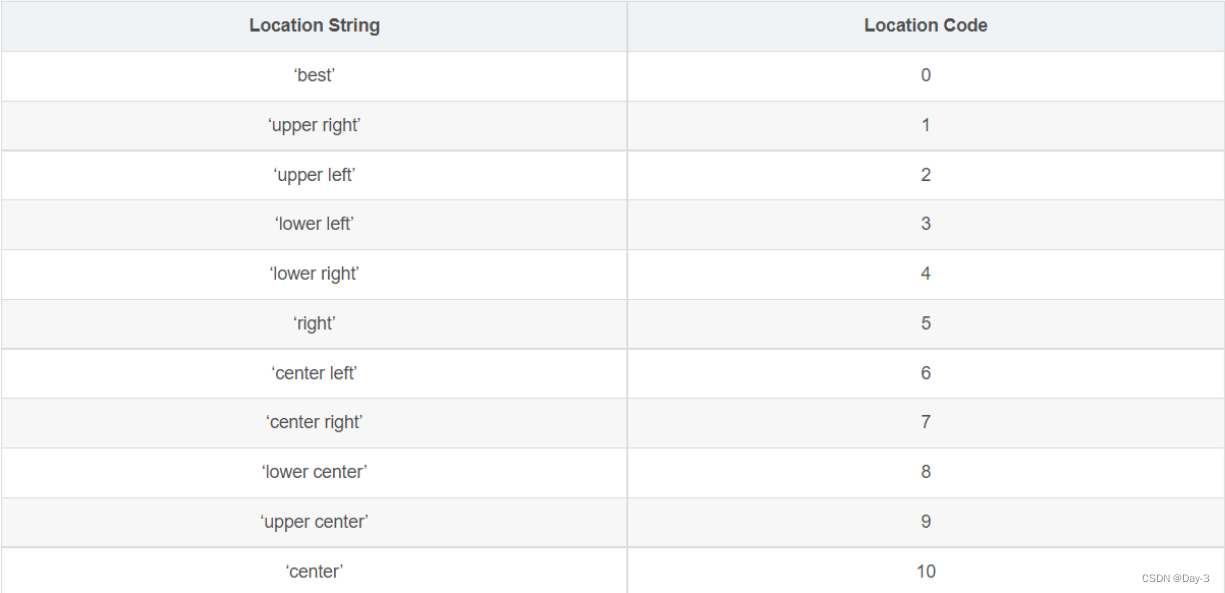Click location code 0 cell
The image size is (1225, 593).
925,75
